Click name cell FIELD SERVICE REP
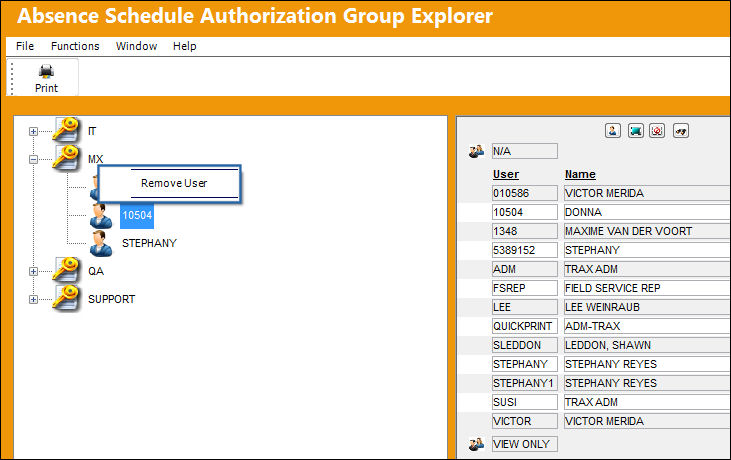 [x=647, y=288]
